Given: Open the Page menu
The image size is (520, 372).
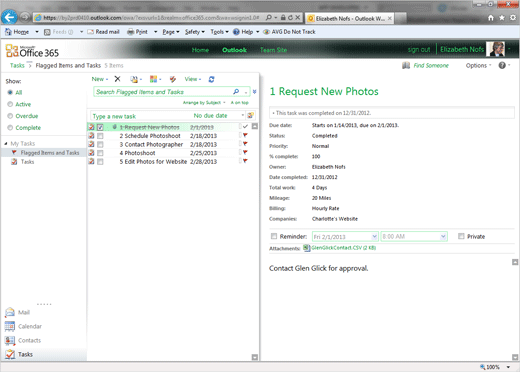Looking at the screenshot, I should coord(171,32).
